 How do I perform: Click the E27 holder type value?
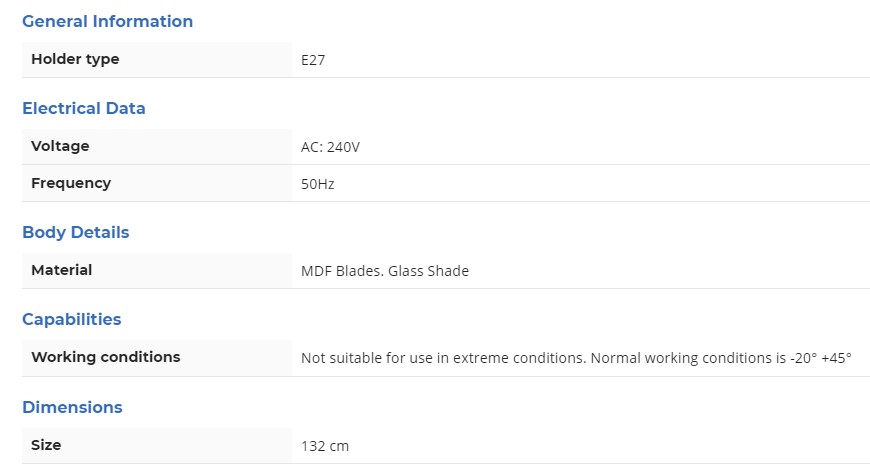(313, 60)
